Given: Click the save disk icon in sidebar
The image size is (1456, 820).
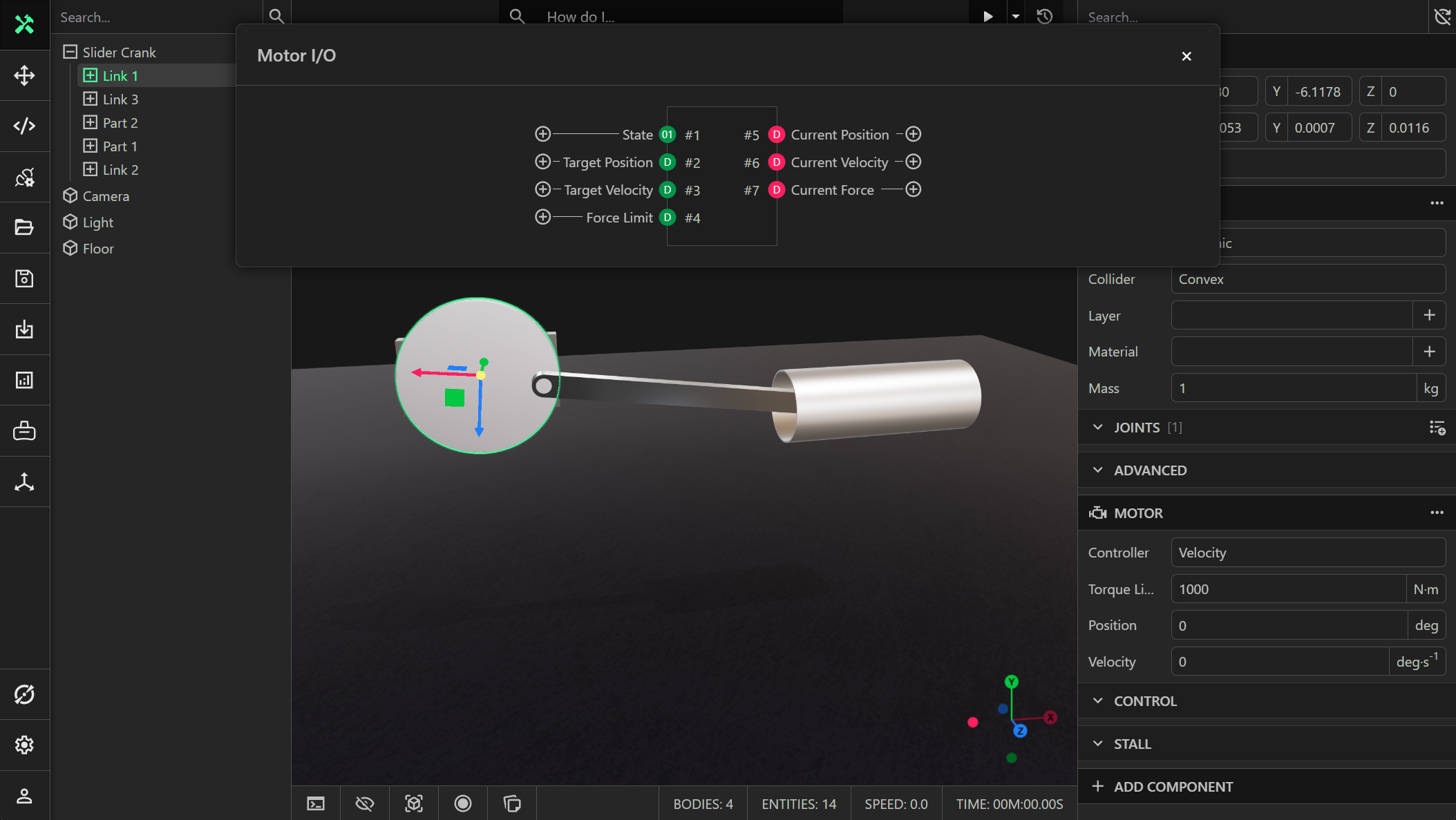Looking at the screenshot, I should click(x=24, y=278).
